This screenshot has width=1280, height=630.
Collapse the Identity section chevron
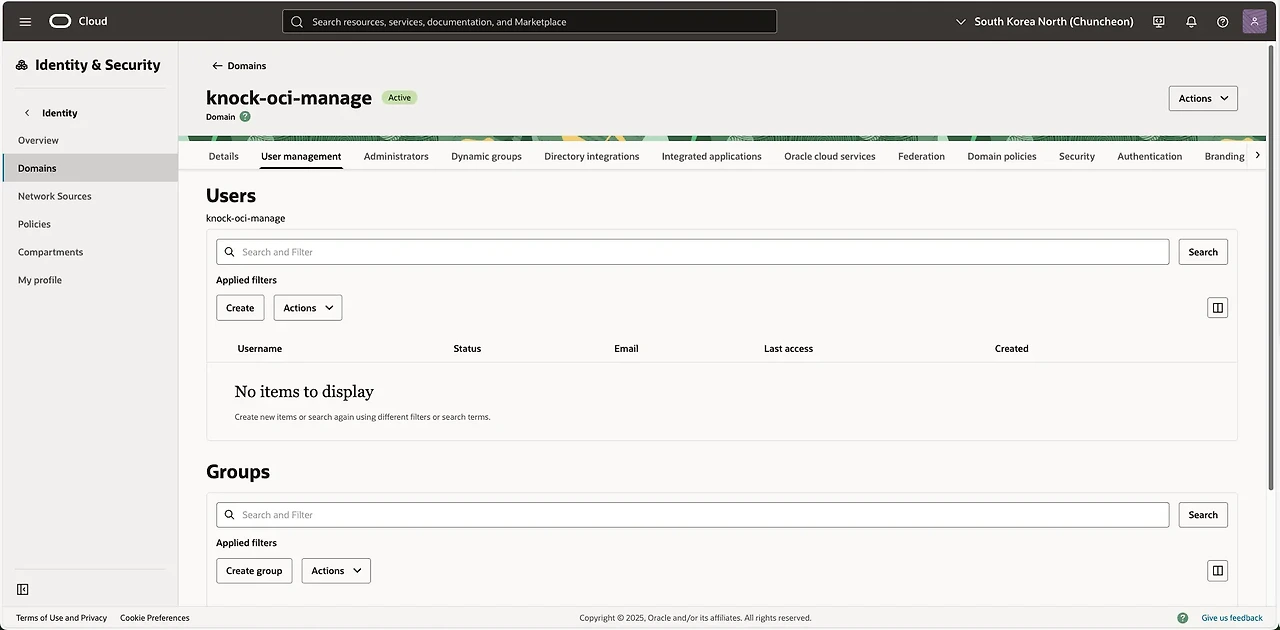[x=27, y=113]
